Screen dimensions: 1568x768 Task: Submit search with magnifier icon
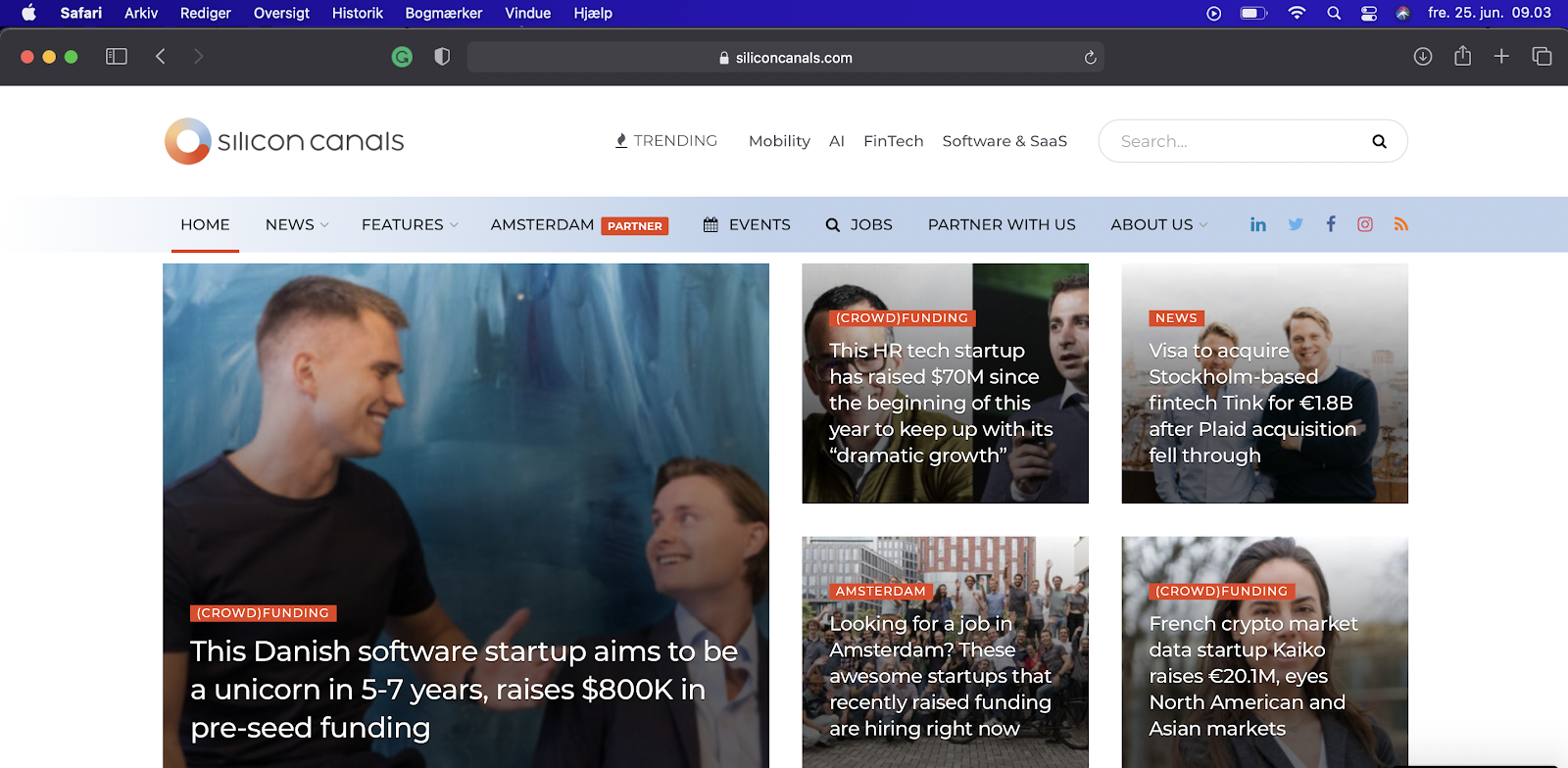[1379, 141]
